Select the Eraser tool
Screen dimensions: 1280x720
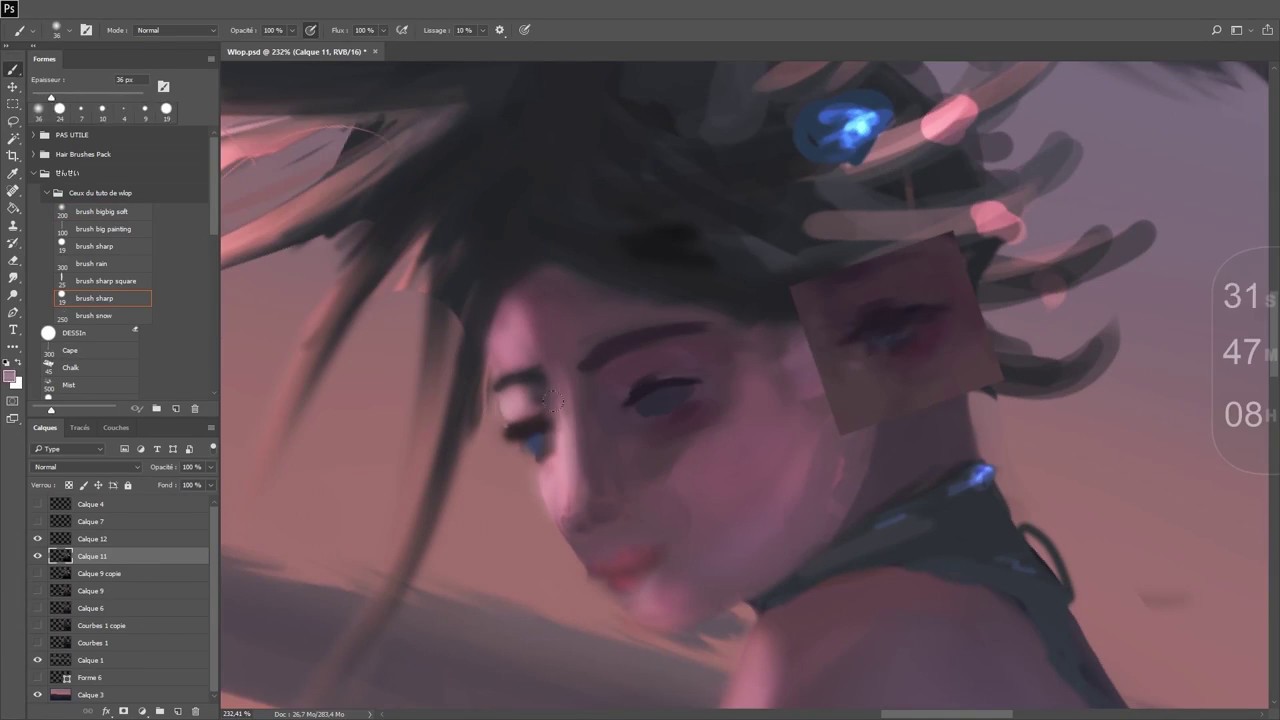[13, 260]
